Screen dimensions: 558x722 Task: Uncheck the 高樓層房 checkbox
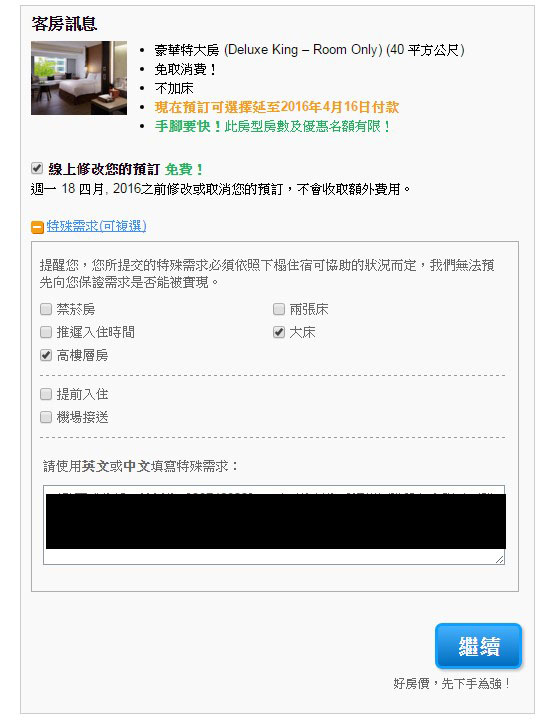point(46,355)
